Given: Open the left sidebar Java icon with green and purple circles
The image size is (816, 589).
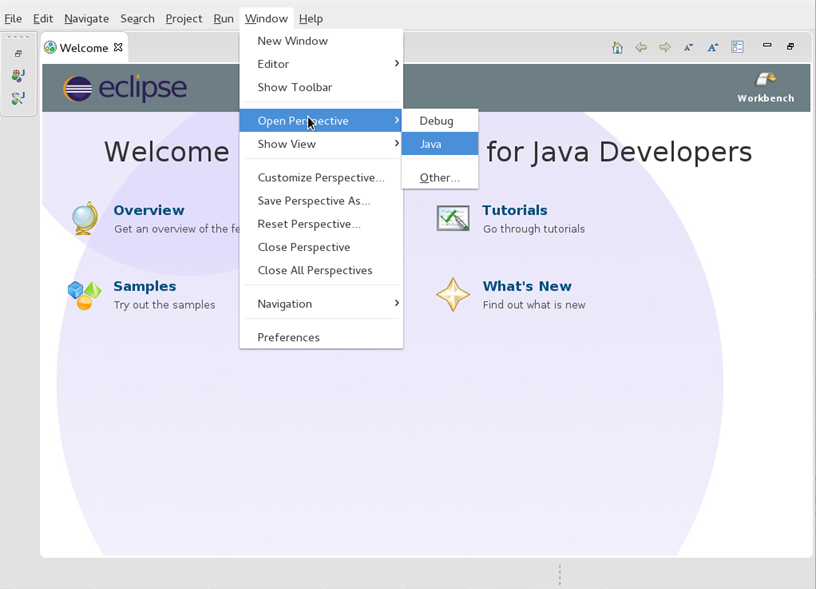Looking at the screenshot, I should point(18,75).
